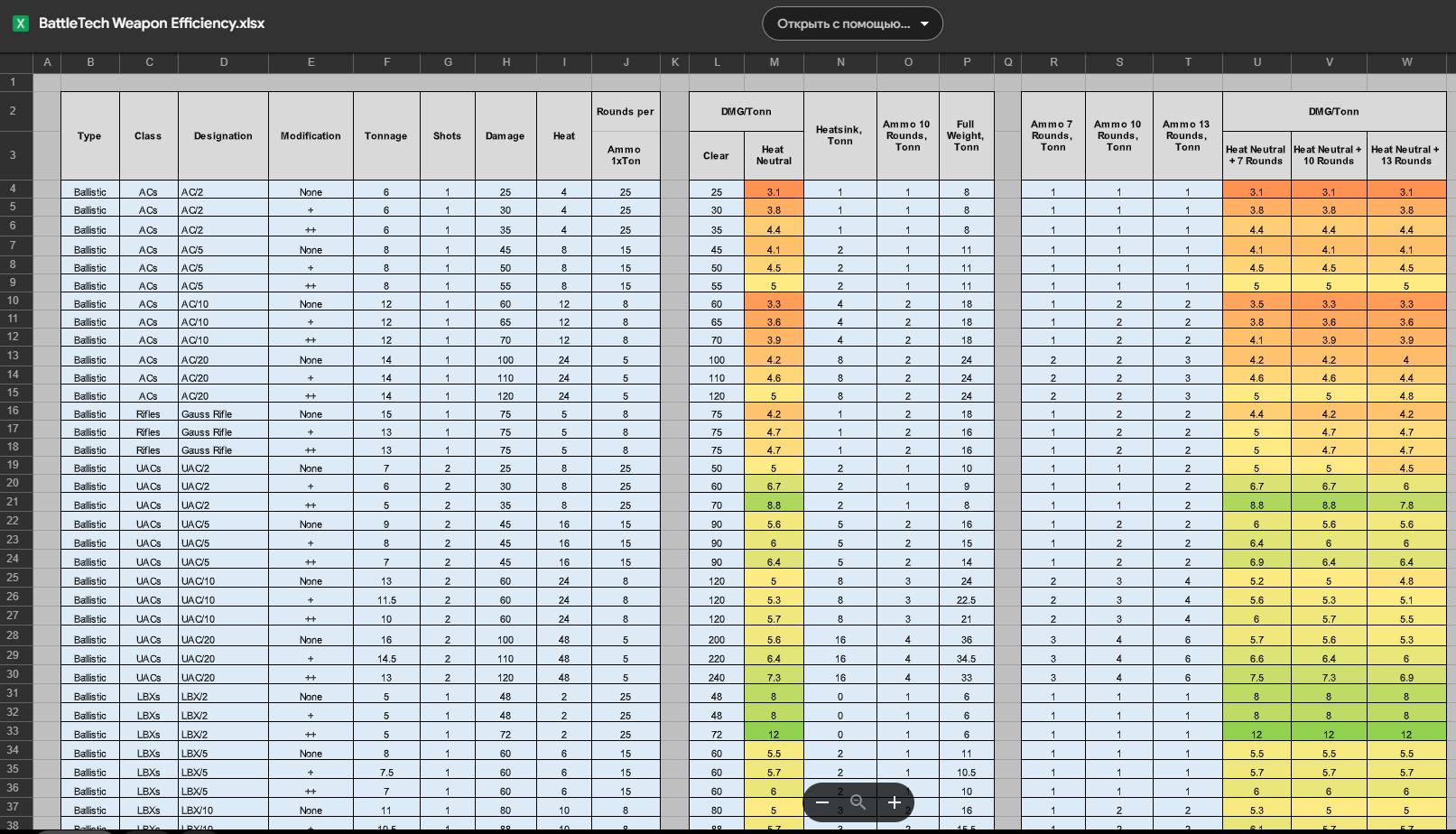Click the 'Full Weight, Tonn' header cell
Viewport: 1456px width, 834px height.
[966, 135]
